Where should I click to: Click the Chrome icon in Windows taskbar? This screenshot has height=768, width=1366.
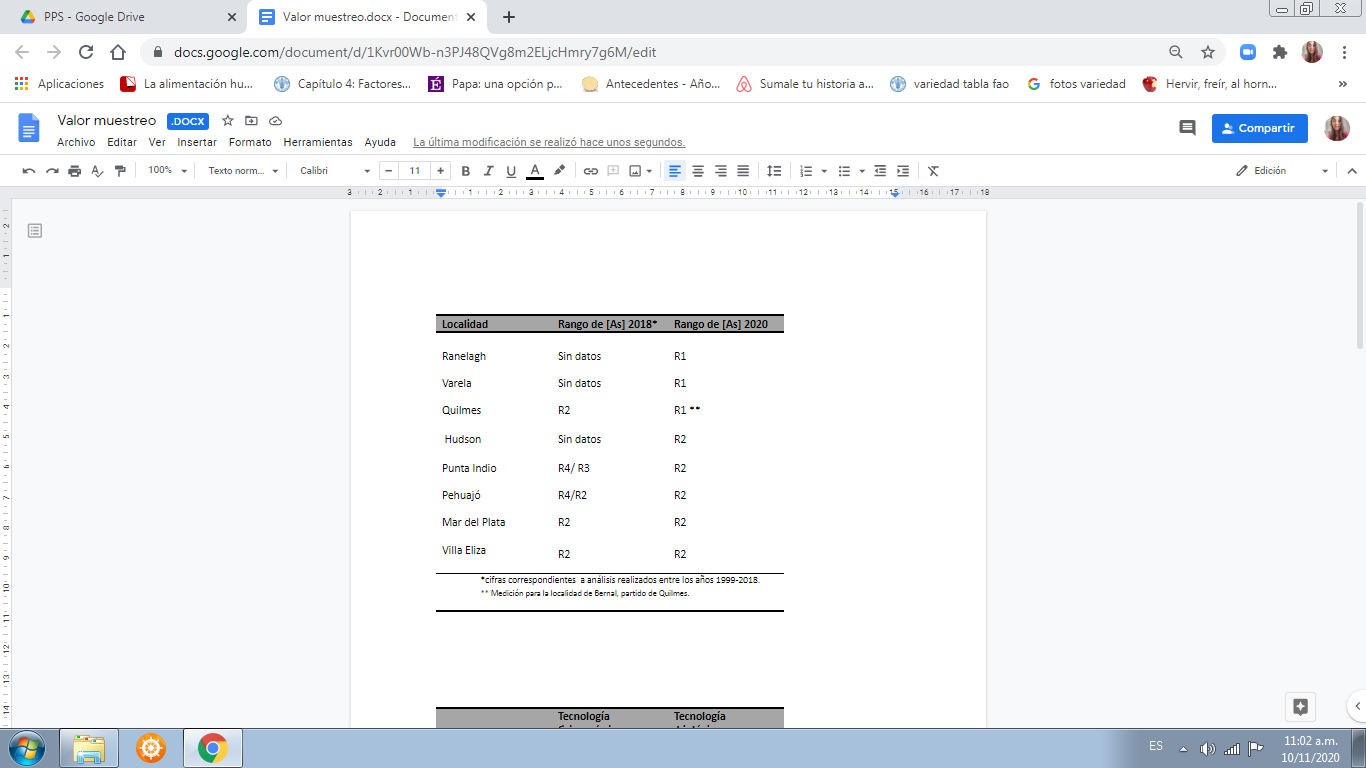[x=212, y=747]
